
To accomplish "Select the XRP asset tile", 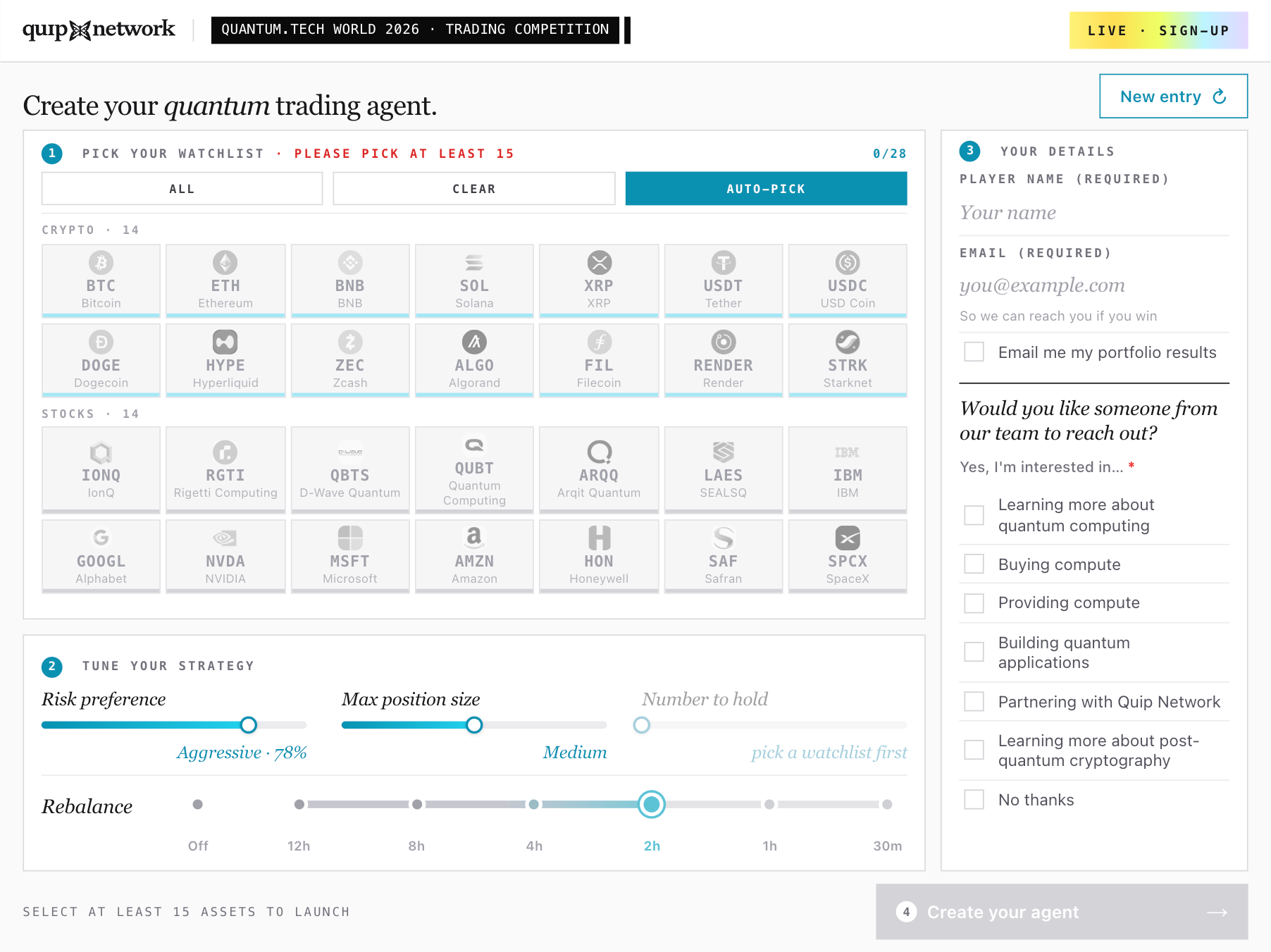I will [x=599, y=280].
